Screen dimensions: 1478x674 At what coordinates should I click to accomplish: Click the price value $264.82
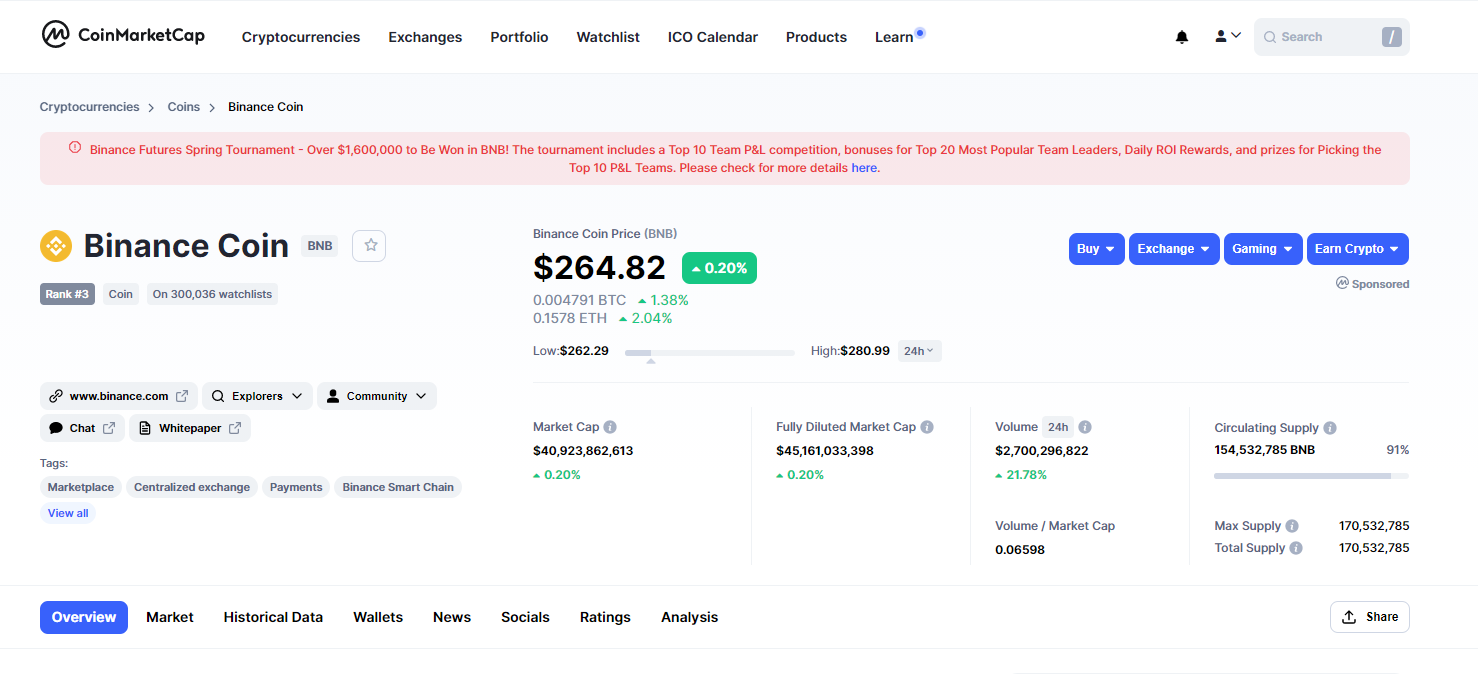[599, 268]
